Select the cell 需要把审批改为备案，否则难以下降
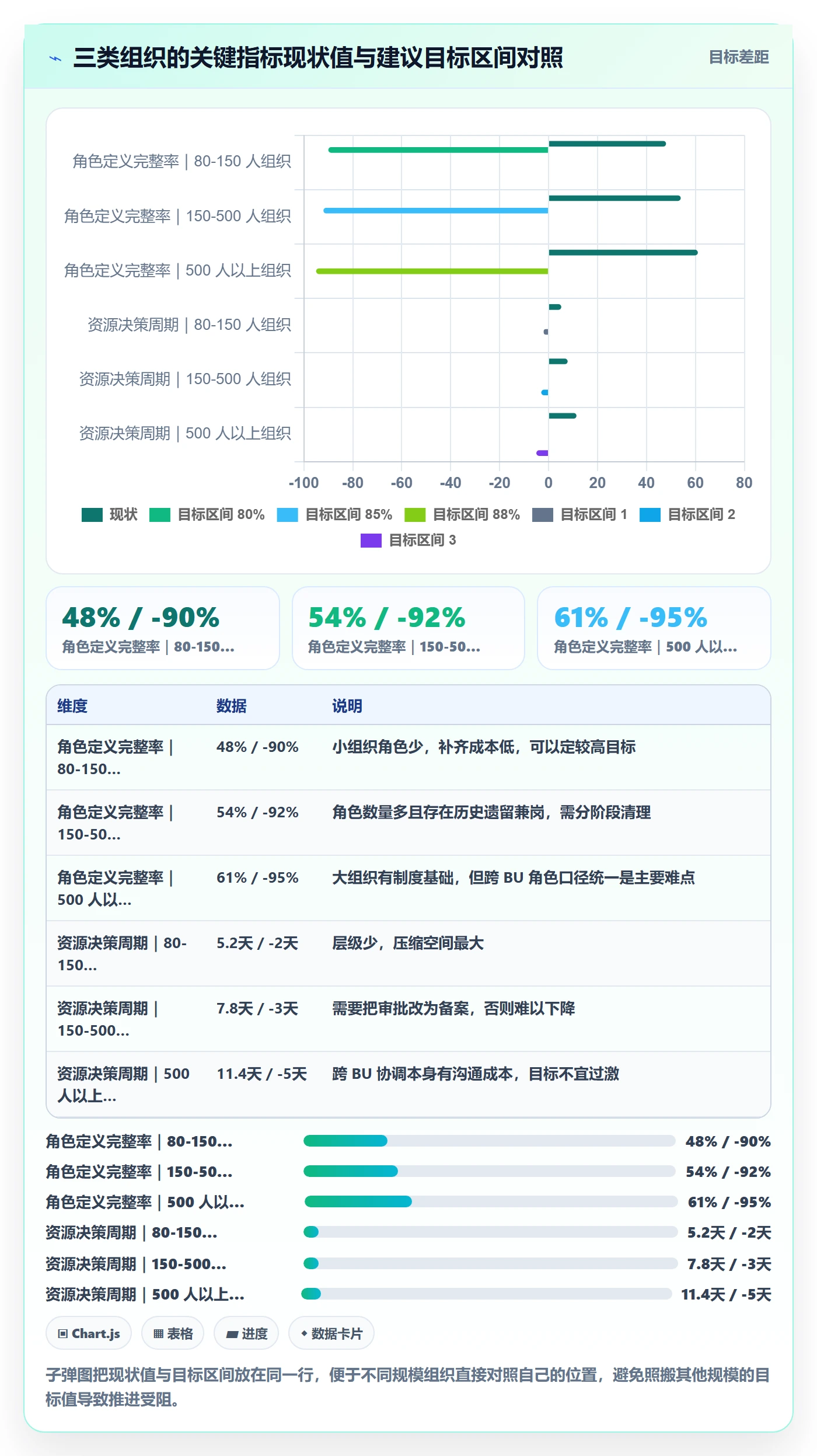Image resolution: width=817 pixels, height=1456 pixels. click(x=453, y=1008)
